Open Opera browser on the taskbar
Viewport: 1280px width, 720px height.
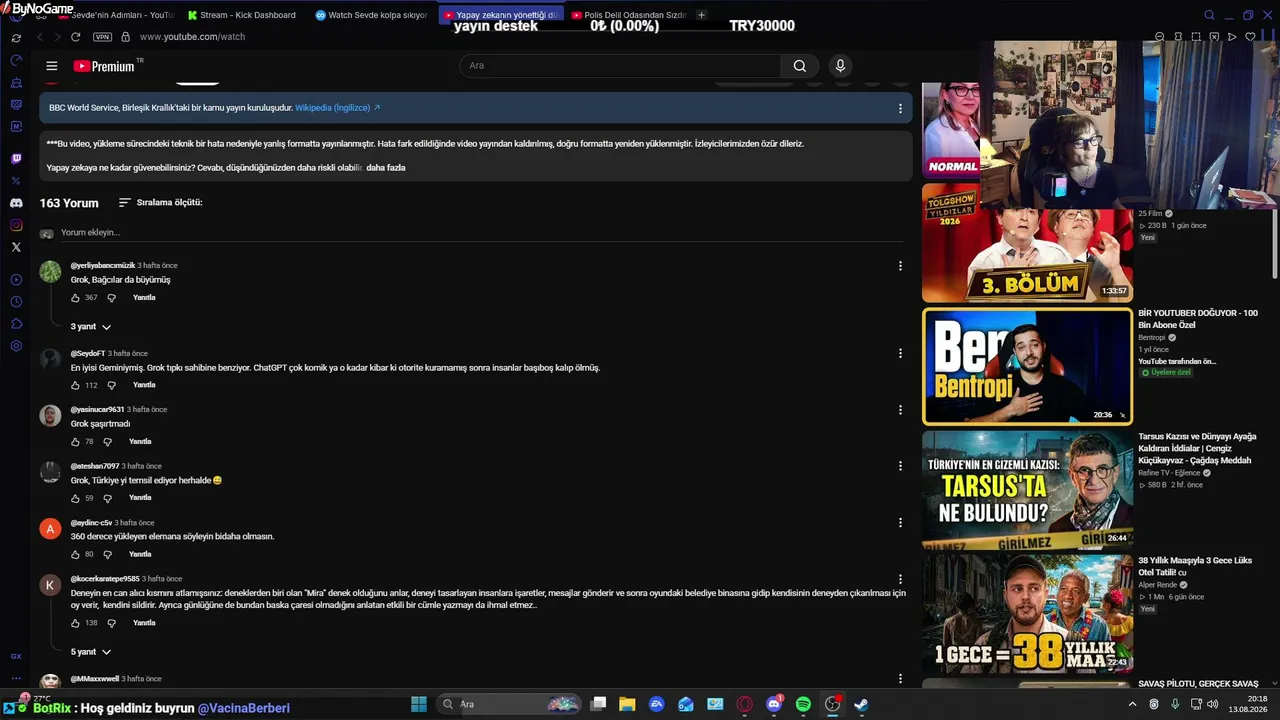point(745,704)
